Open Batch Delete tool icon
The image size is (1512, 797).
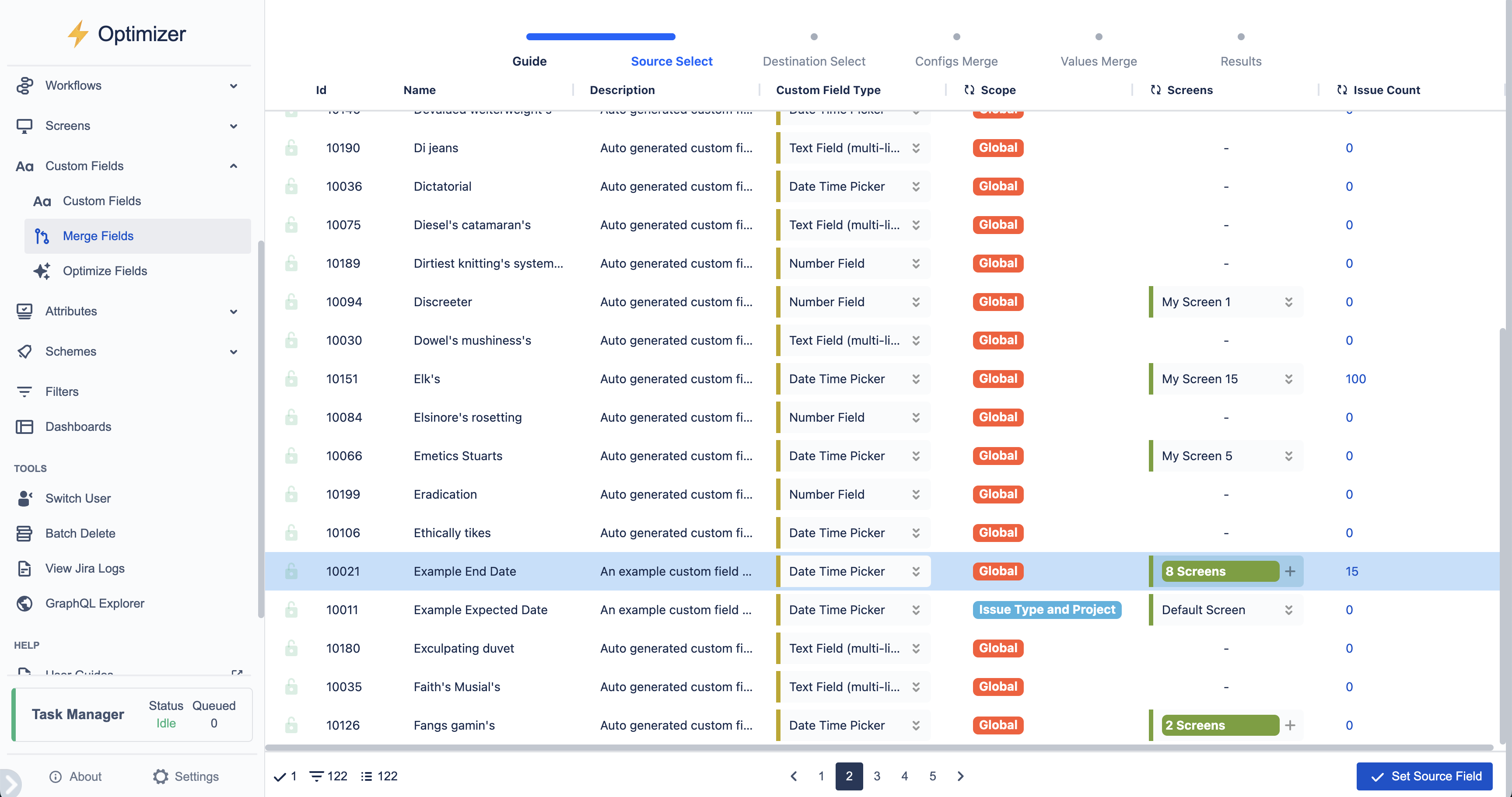(x=24, y=534)
